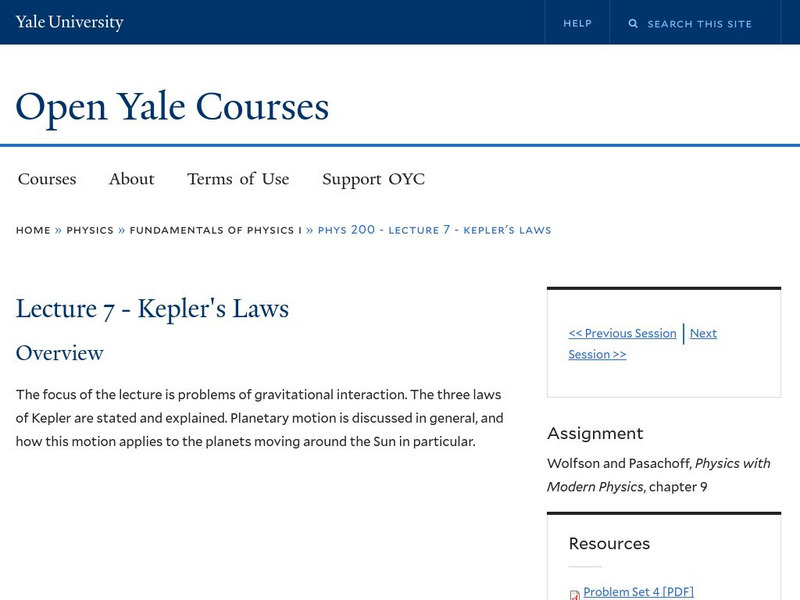
Task: Click Support OYC in the navigation bar
Action: pyautogui.click(x=374, y=179)
